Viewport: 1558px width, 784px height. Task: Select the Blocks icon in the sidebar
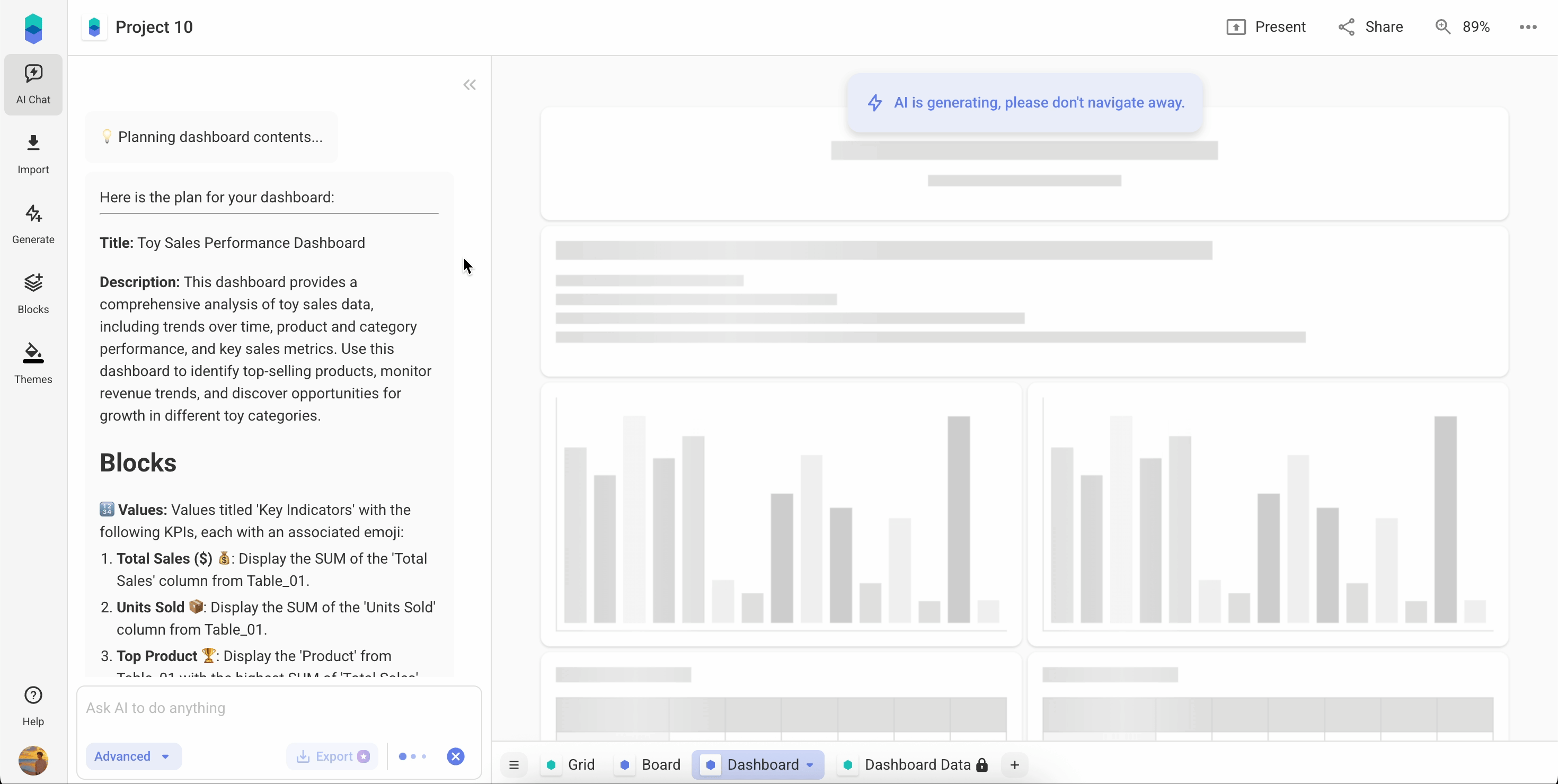[33, 293]
